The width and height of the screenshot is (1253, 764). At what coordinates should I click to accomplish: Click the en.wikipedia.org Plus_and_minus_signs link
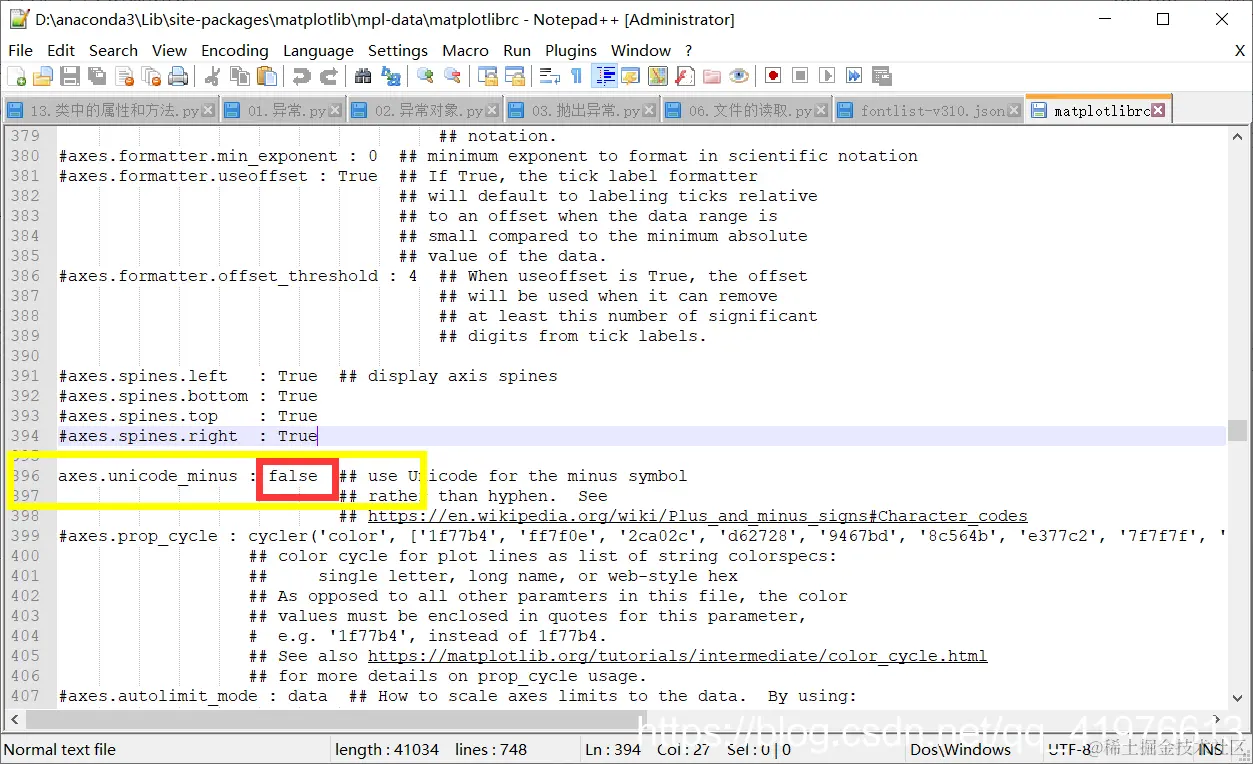[x=698, y=516]
